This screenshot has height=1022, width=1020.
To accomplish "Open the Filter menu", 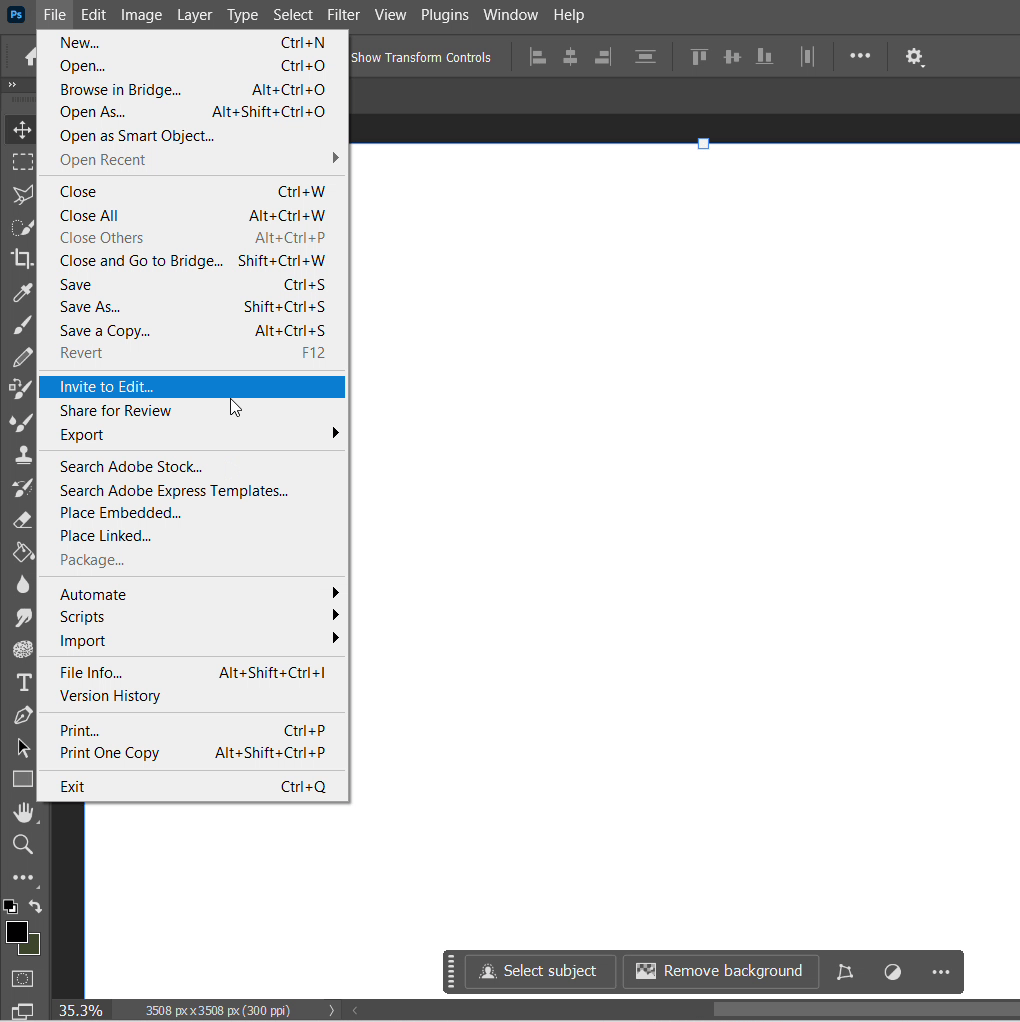I will tap(343, 14).
